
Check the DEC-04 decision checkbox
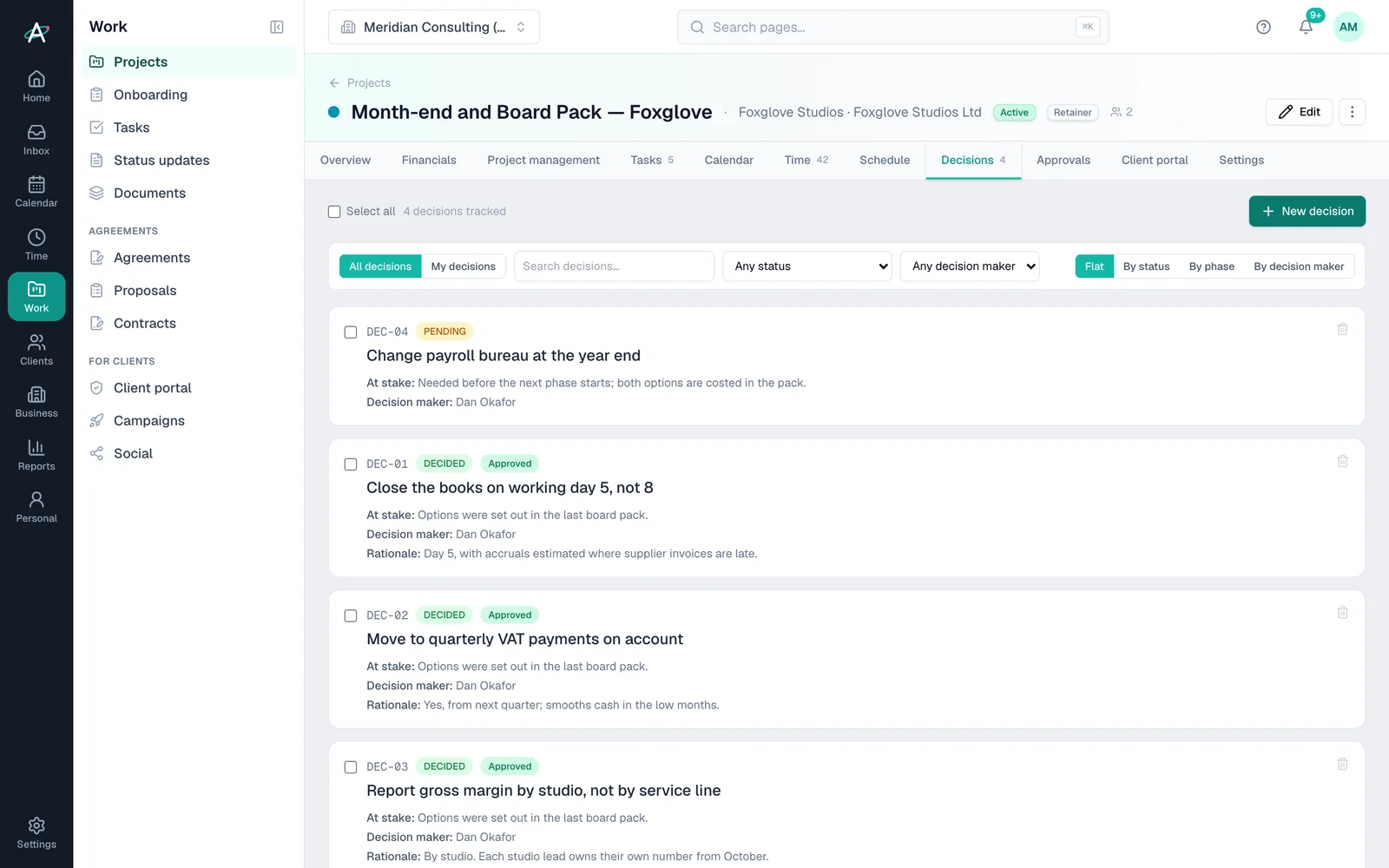click(x=351, y=332)
